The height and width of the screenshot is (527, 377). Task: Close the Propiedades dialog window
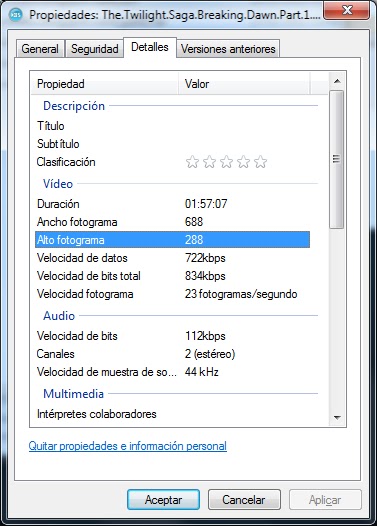[346, 10]
